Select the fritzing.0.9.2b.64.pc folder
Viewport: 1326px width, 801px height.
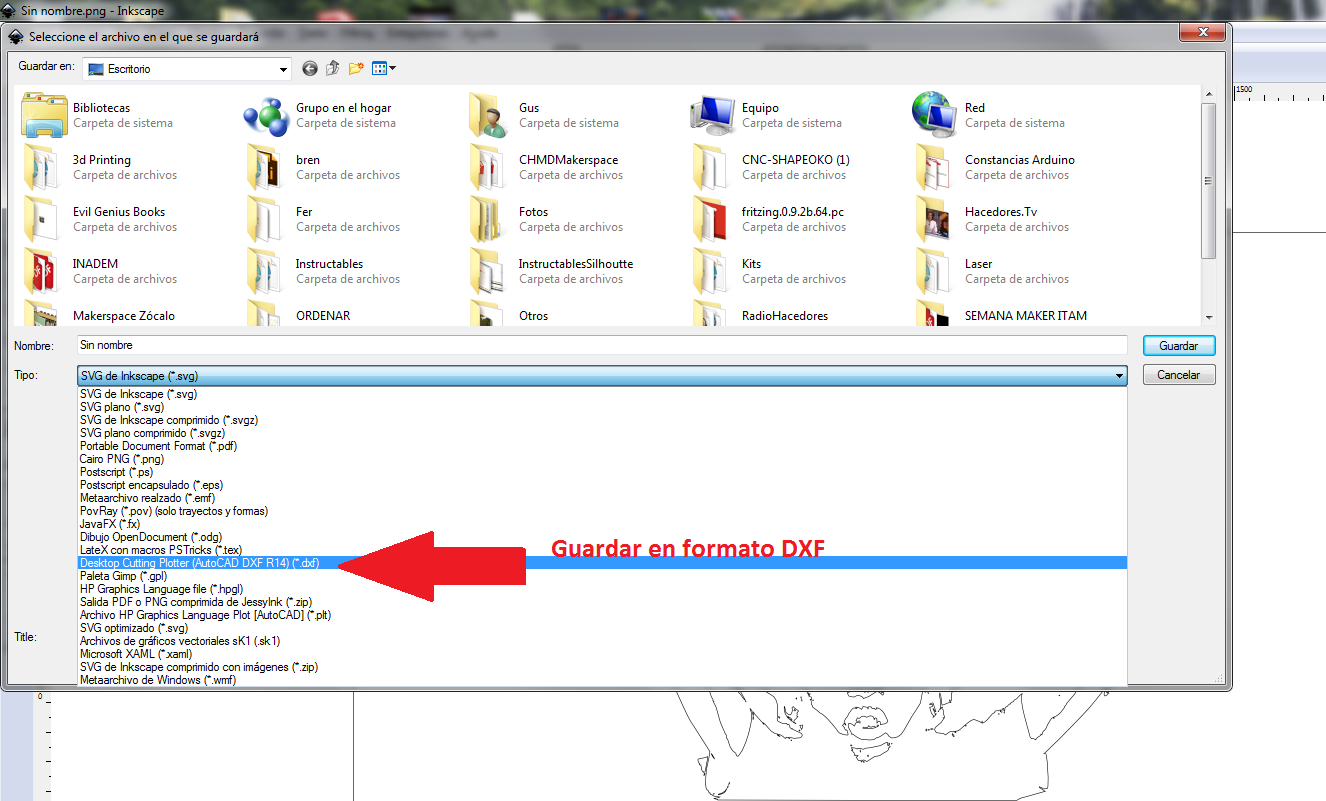coord(772,219)
